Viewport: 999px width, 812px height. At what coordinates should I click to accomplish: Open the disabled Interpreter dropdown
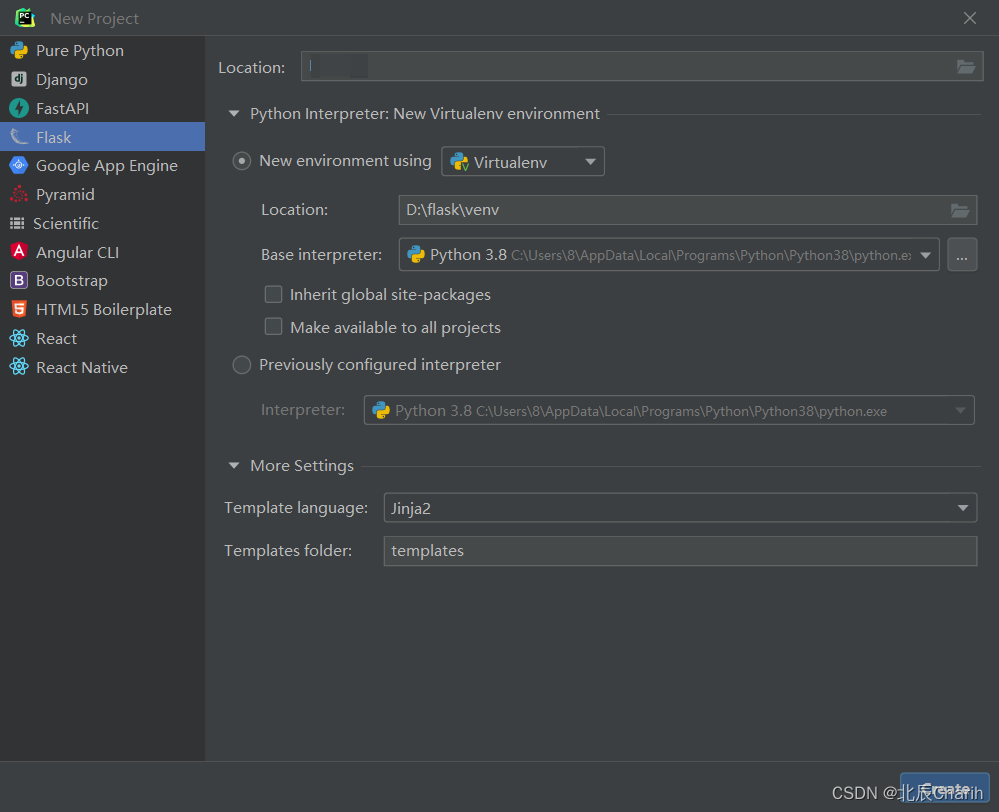point(669,410)
